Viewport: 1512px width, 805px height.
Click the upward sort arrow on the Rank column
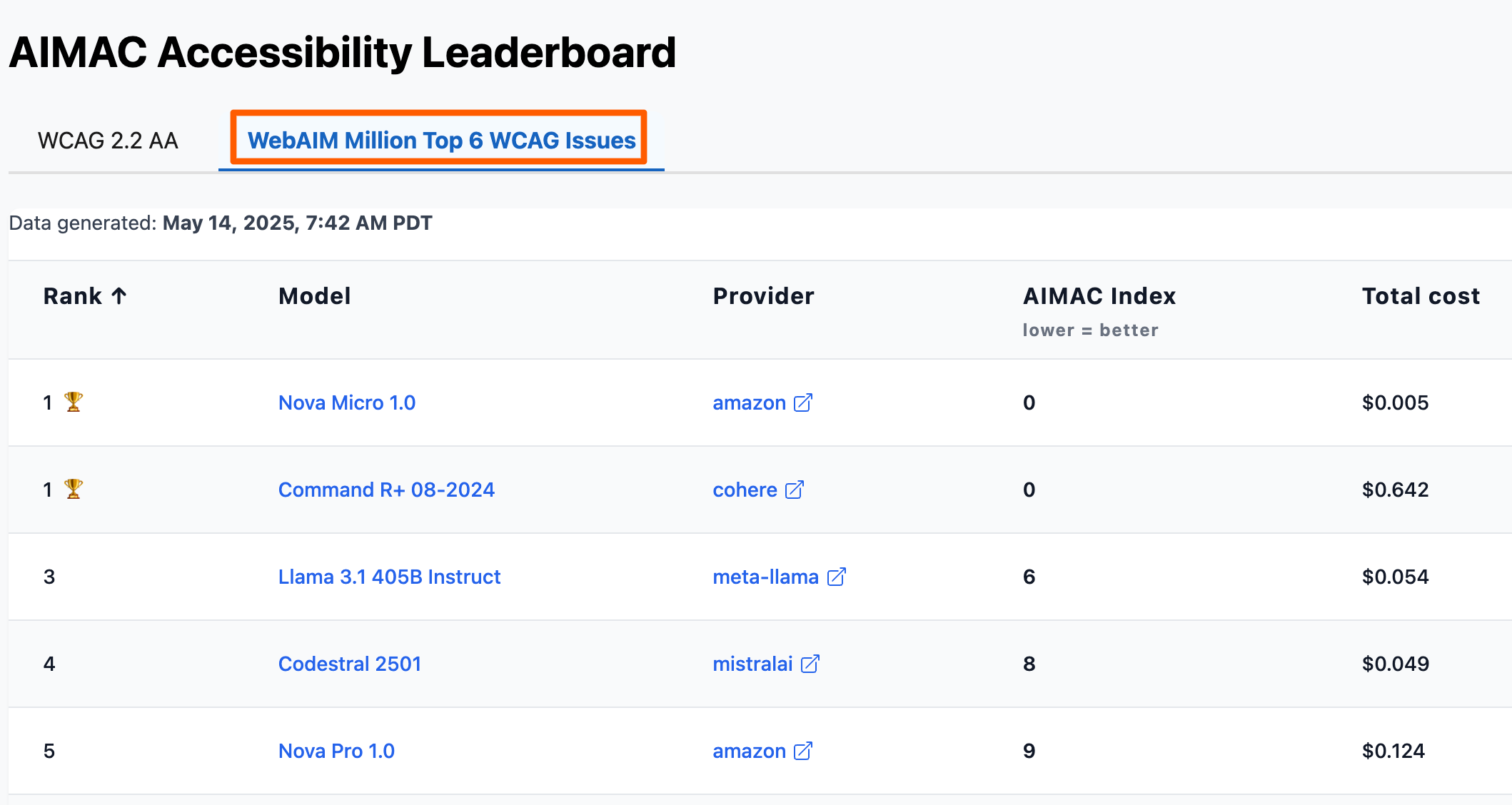[119, 295]
